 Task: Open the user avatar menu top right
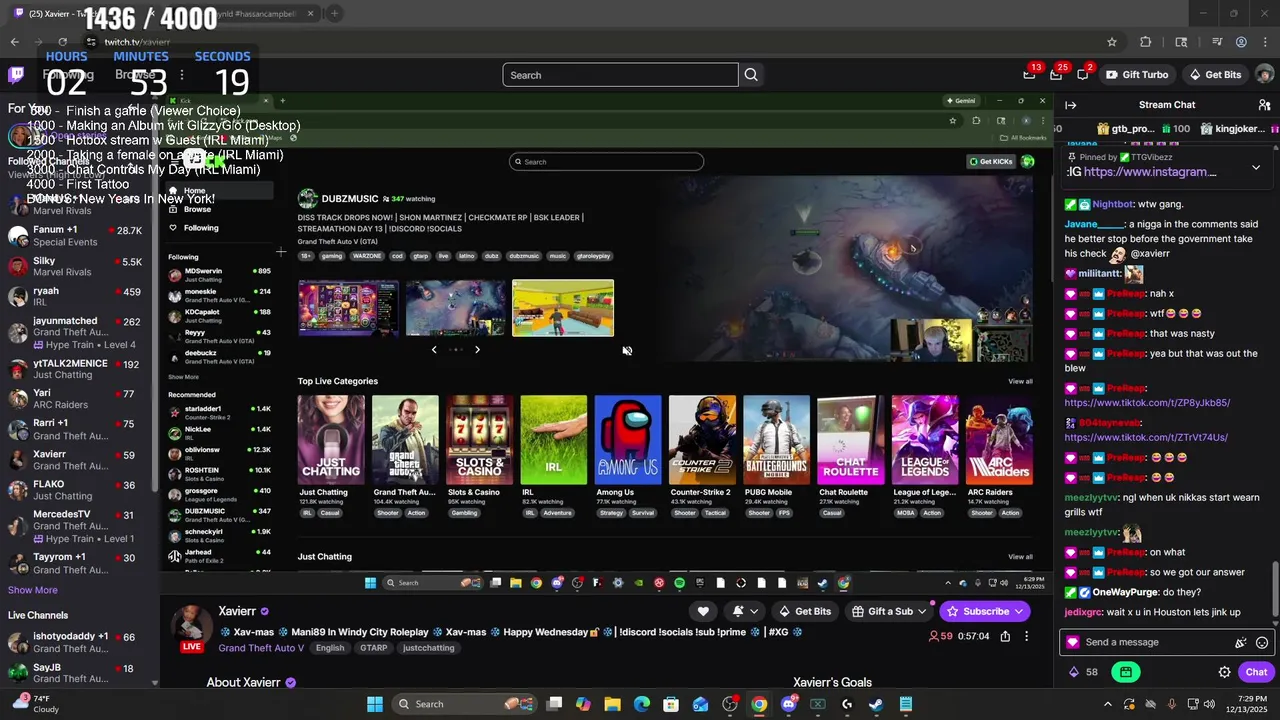pos(1264,75)
